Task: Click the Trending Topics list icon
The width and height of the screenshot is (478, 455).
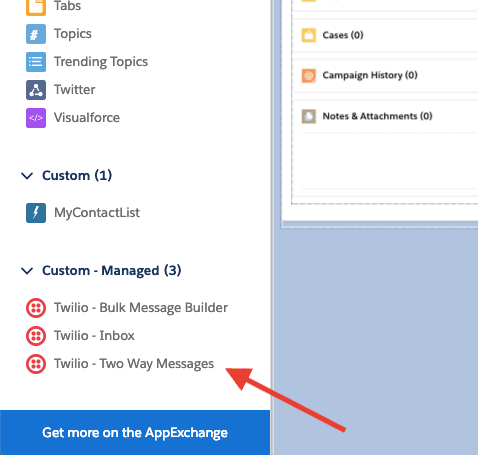Action: 36,62
